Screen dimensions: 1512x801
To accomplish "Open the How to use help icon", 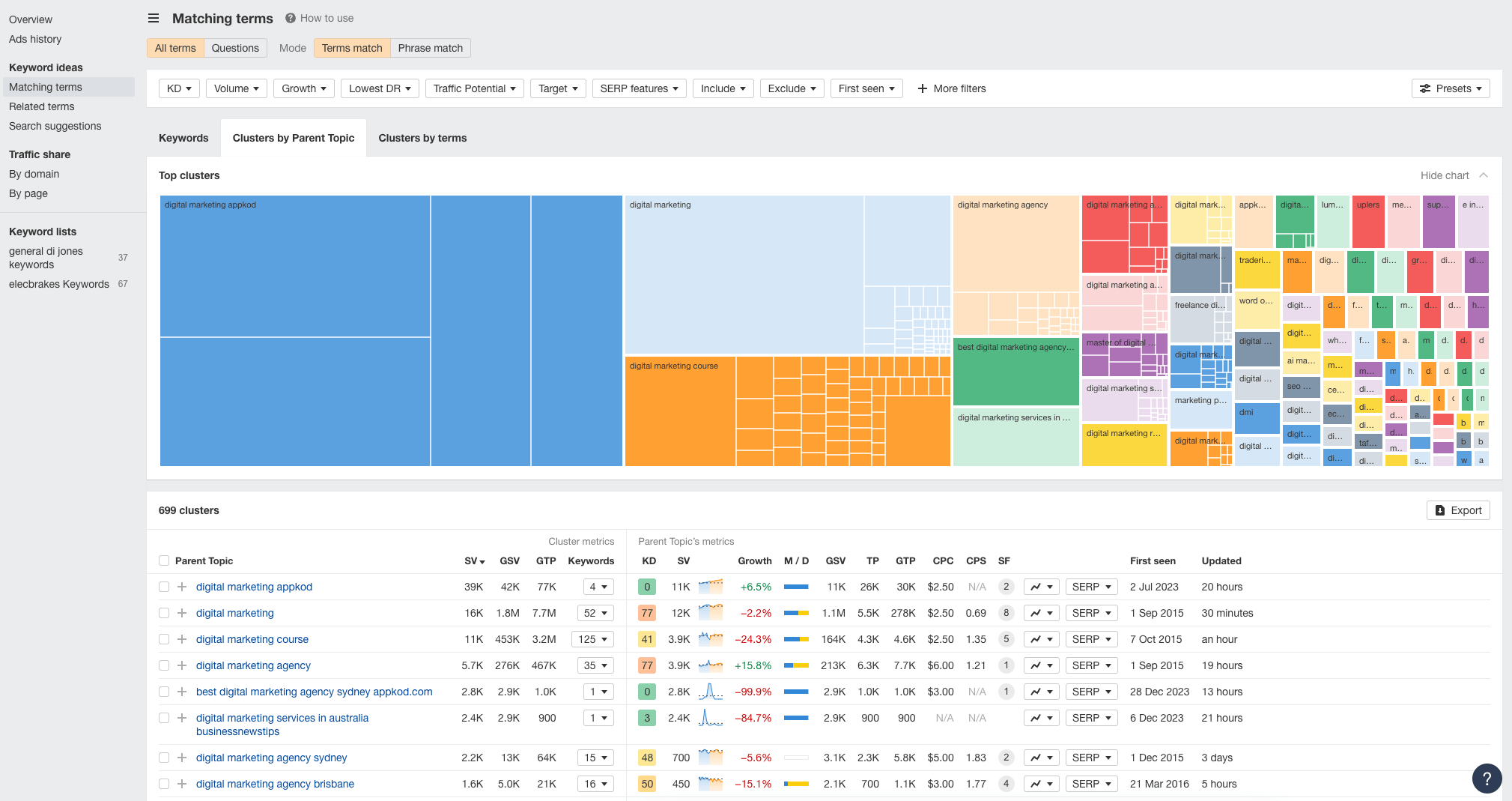I will (x=291, y=18).
